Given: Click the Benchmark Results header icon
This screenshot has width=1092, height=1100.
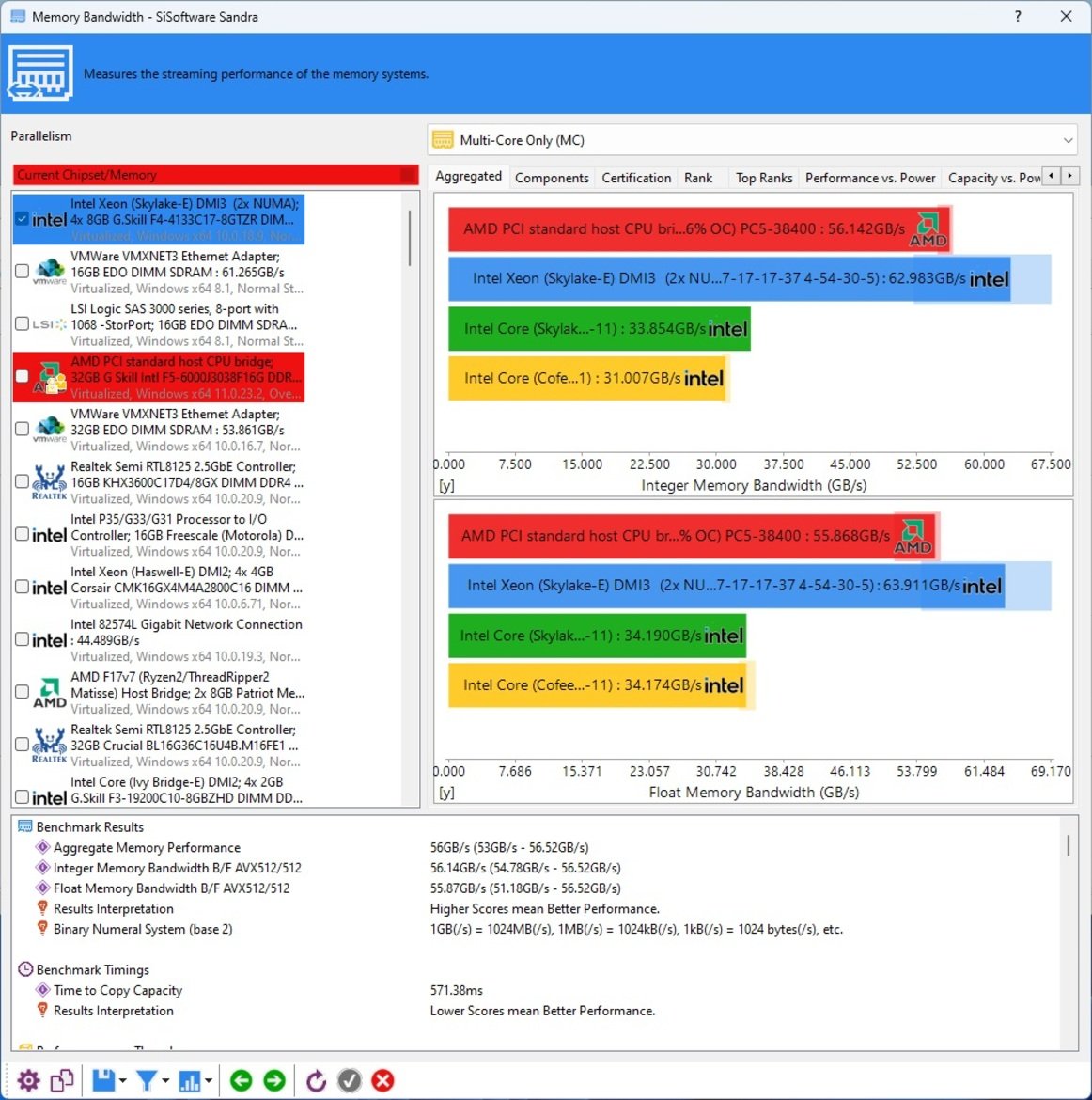Looking at the screenshot, I should point(25,826).
